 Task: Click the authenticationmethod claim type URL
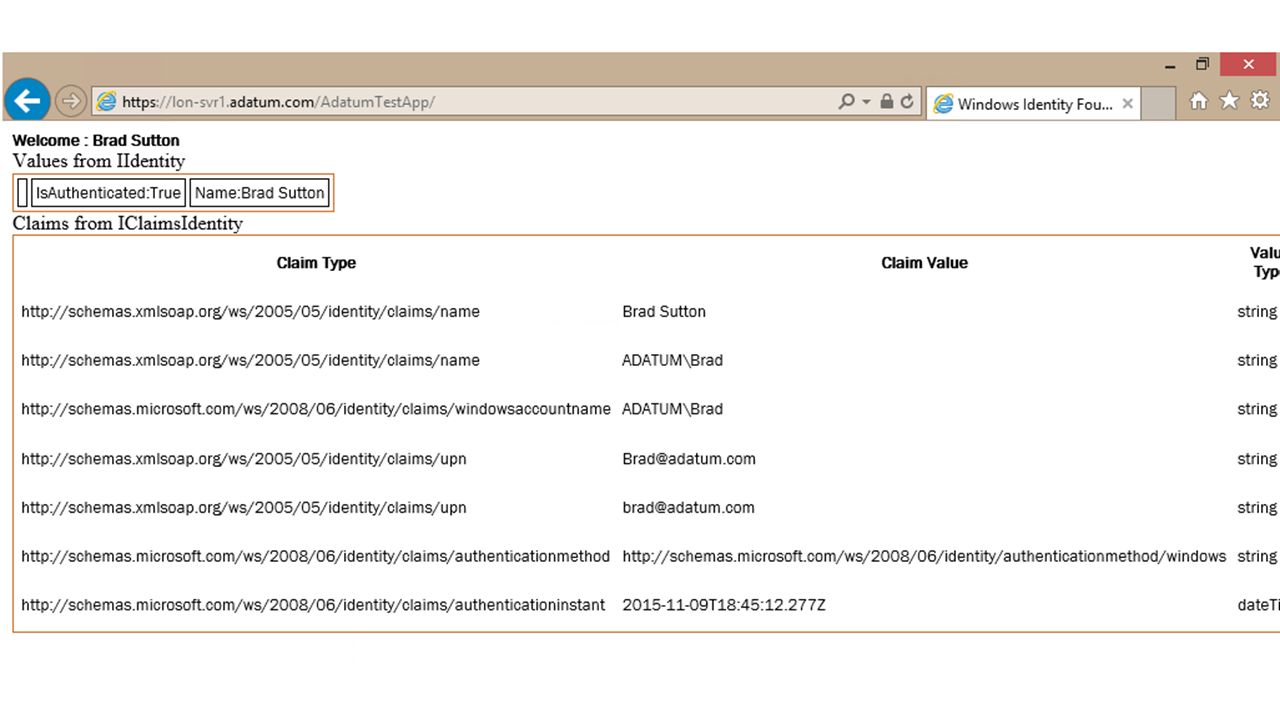(315, 557)
